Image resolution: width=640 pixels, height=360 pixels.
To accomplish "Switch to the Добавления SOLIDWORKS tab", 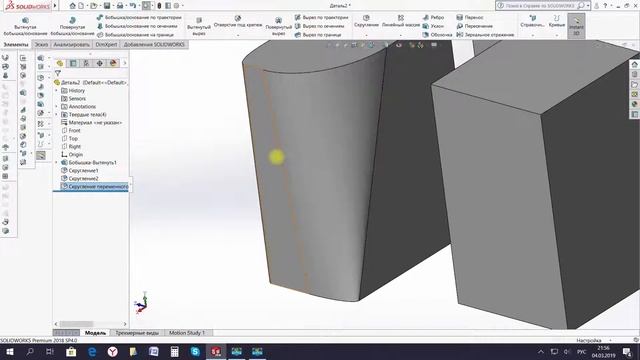I will pyautogui.click(x=154, y=44).
